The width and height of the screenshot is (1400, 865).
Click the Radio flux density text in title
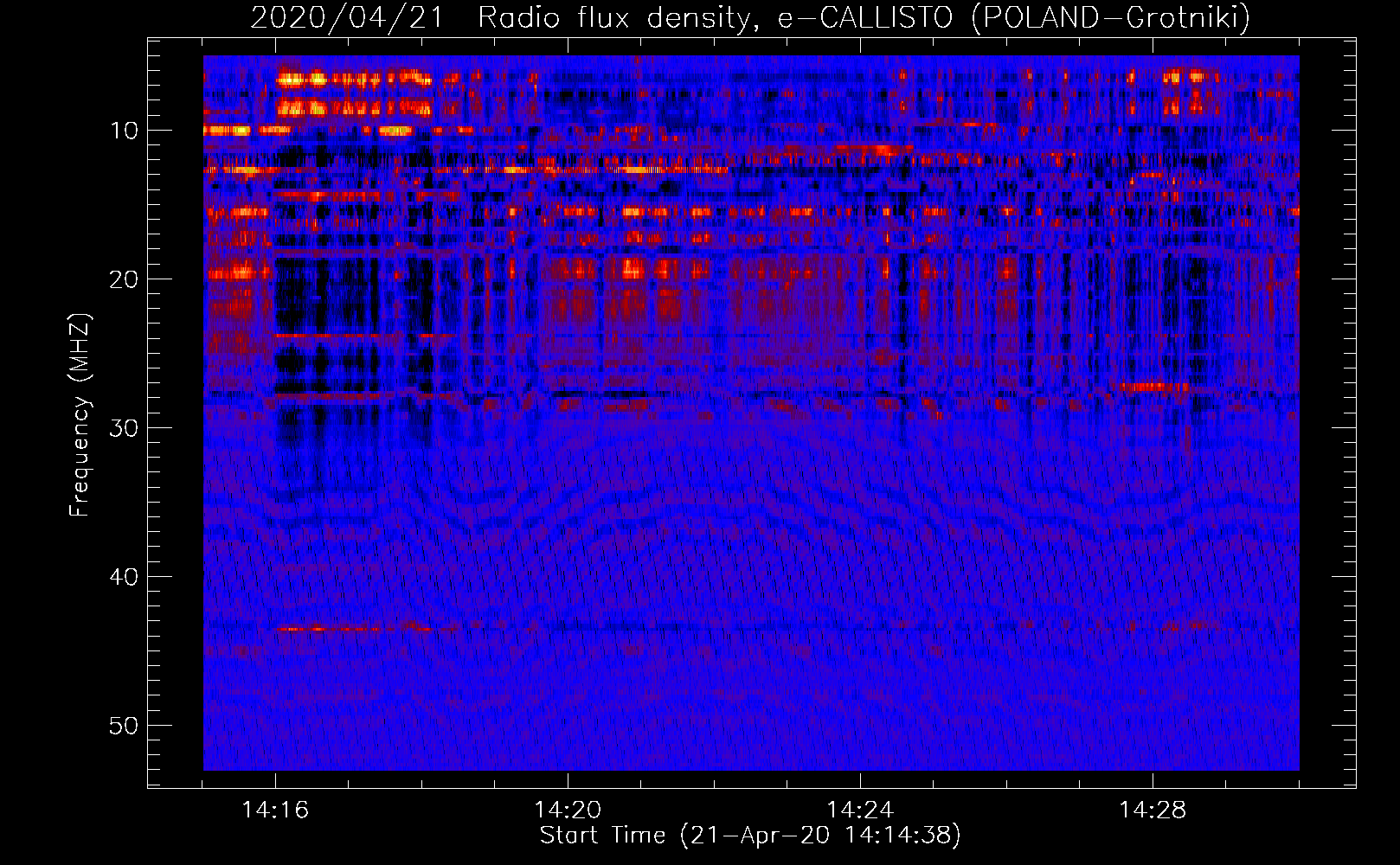click(x=613, y=17)
